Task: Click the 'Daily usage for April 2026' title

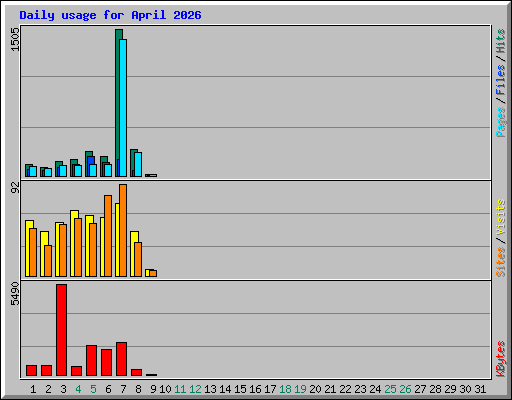Action: pos(110,16)
